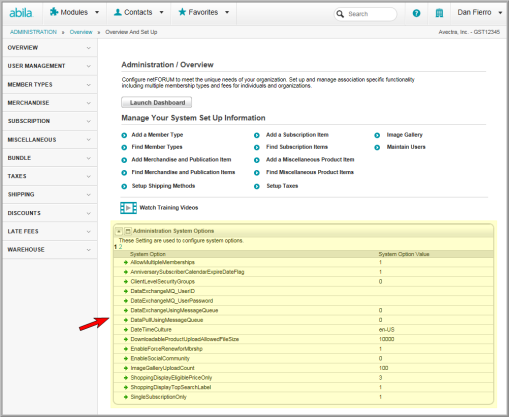Open the Add a Member Type link
The height and width of the screenshot is (417, 509).
coord(157,135)
